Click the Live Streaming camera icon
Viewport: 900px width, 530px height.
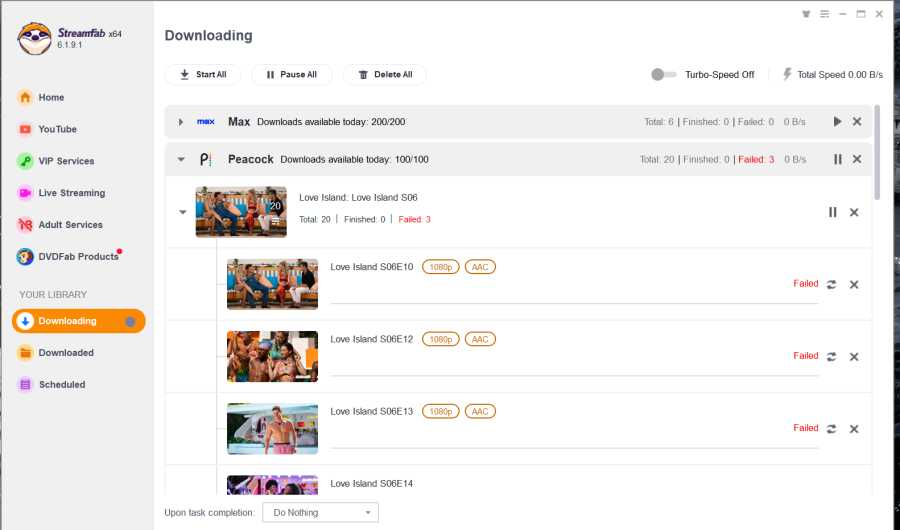pyautogui.click(x=25, y=193)
